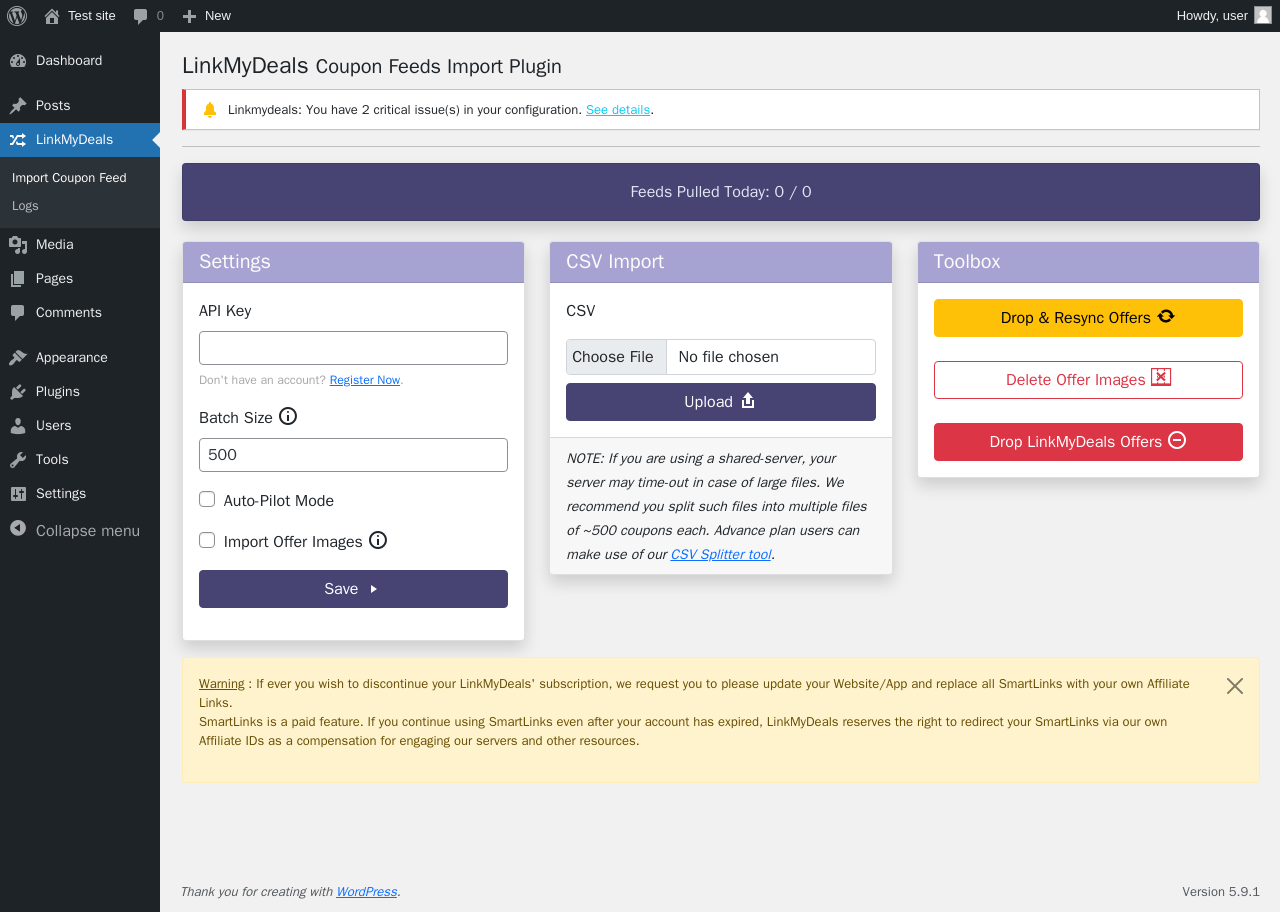Open Dashboard via gauge icon

coord(18,60)
